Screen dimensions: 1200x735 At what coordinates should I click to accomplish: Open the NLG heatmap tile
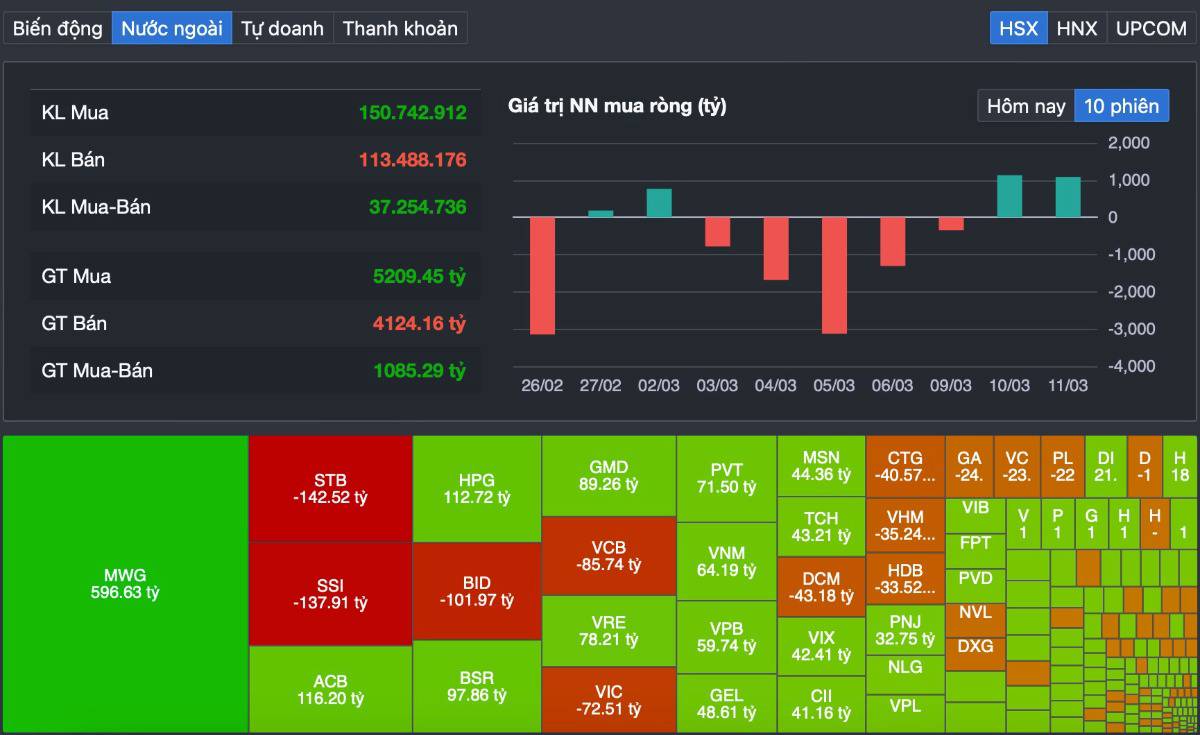tap(905, 675)
